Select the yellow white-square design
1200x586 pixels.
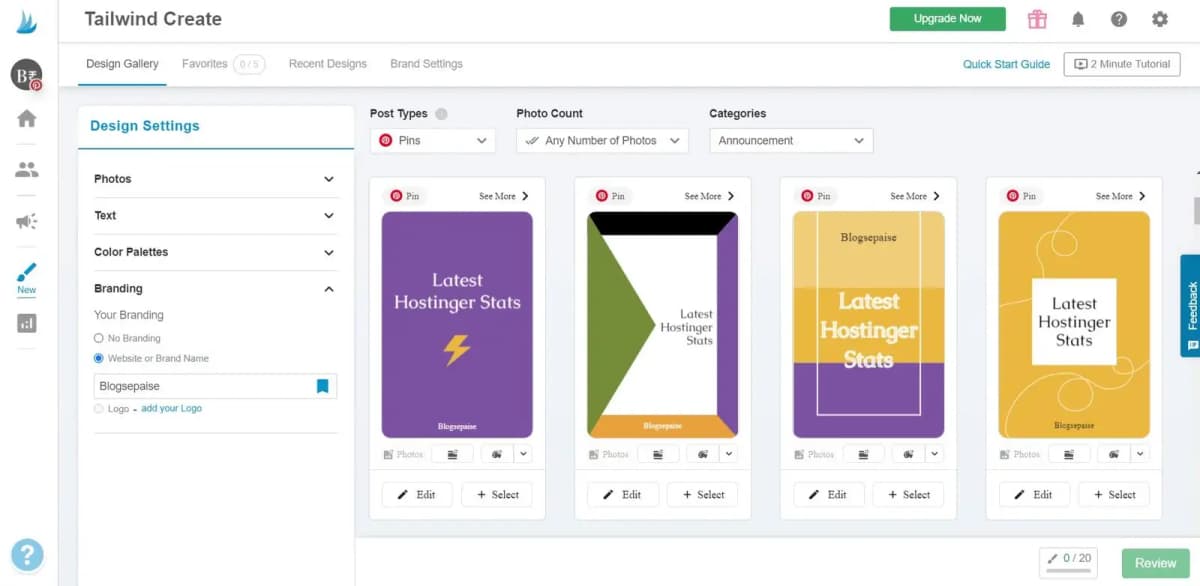tap(1114, 494)
